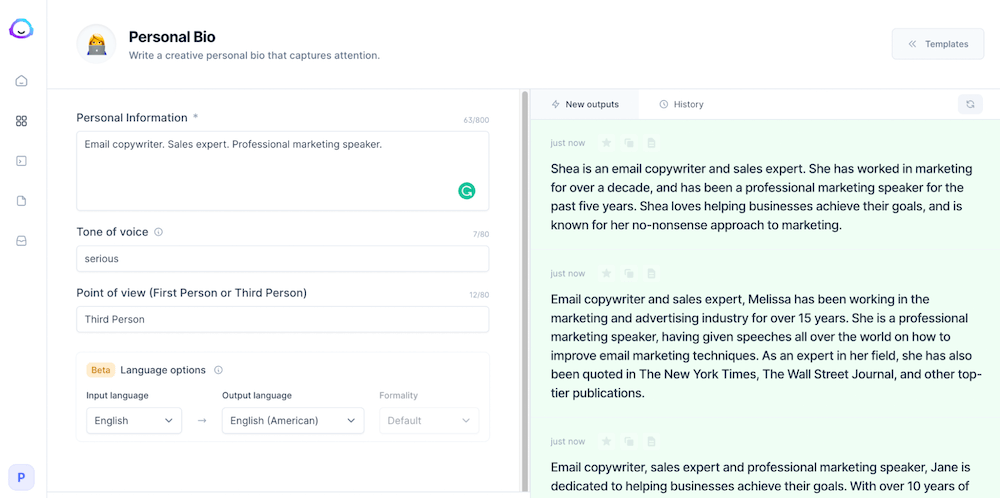This screenshot has width=1000, height=498.
Task: Click the Tone of voice input field
Action: pyautogui.click(x=282, y=259)
